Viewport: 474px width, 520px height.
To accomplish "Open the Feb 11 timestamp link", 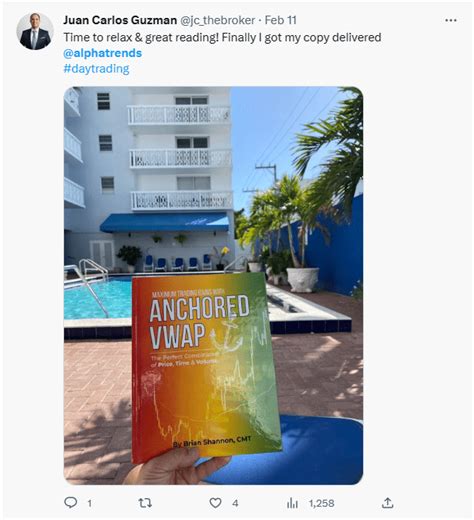I will click(x=280, y=20).
